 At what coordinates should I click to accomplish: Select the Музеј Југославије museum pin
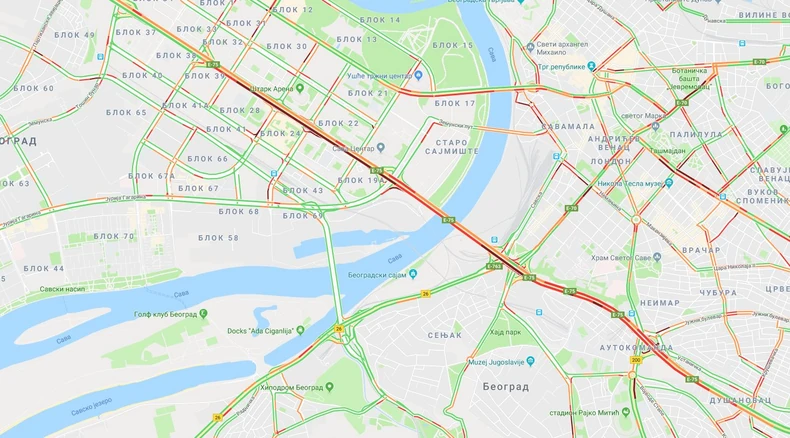coord(530,361)
